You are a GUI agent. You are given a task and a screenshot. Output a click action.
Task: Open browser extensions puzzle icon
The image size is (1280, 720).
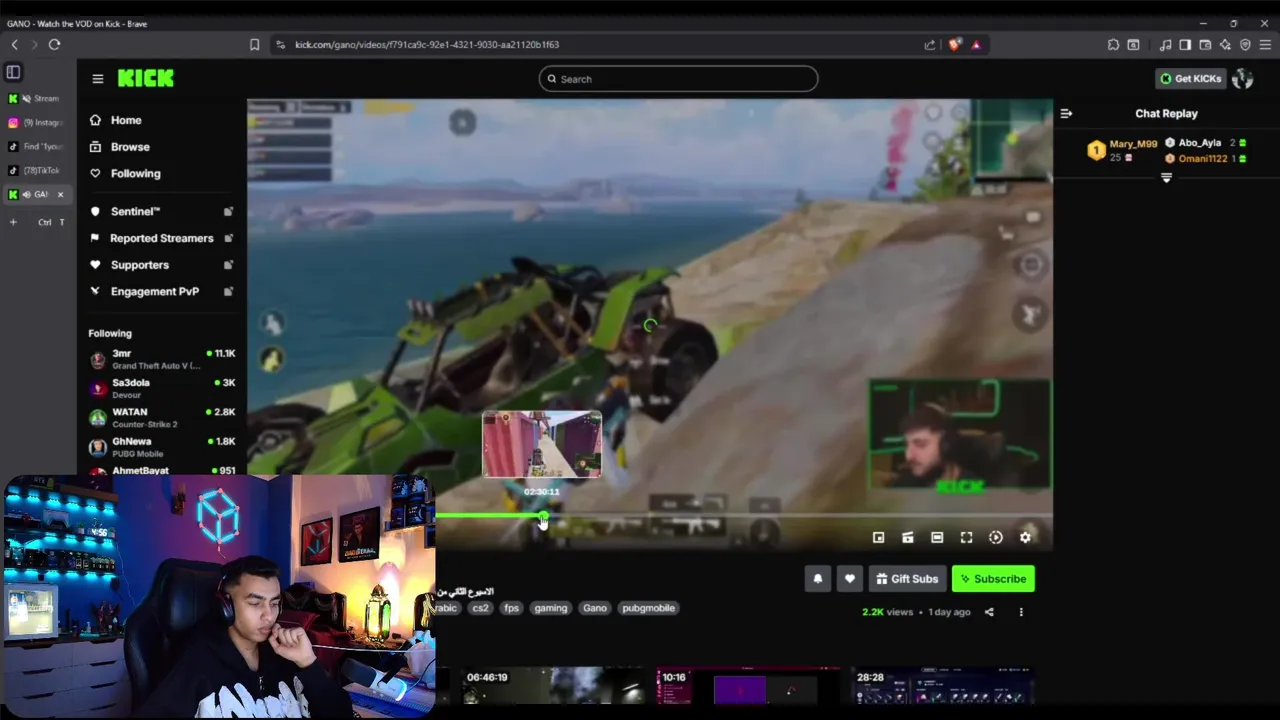coord(1113,44)
